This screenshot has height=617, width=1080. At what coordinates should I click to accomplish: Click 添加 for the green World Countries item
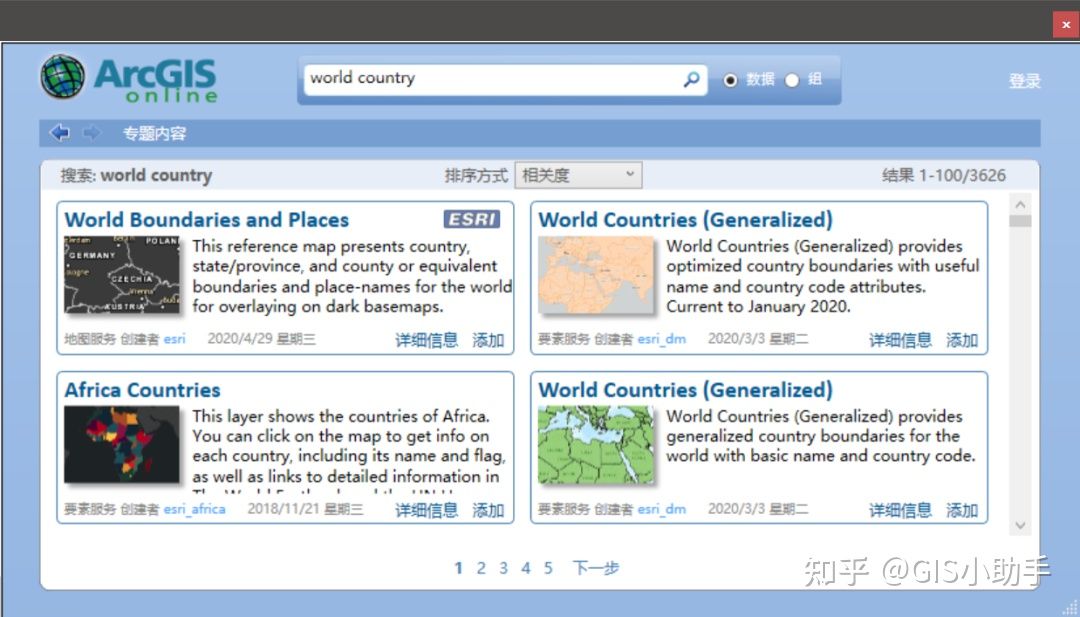(x=962, y=510)
